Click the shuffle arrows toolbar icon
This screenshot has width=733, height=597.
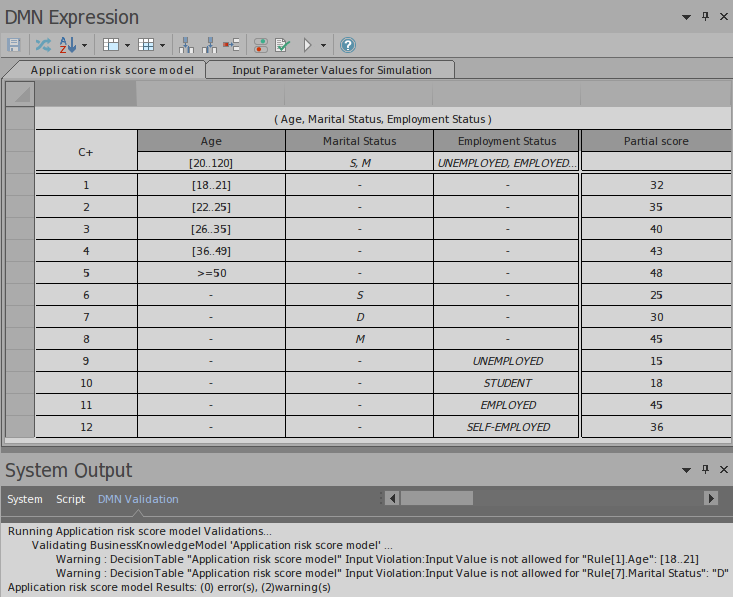tap(42, 45)
